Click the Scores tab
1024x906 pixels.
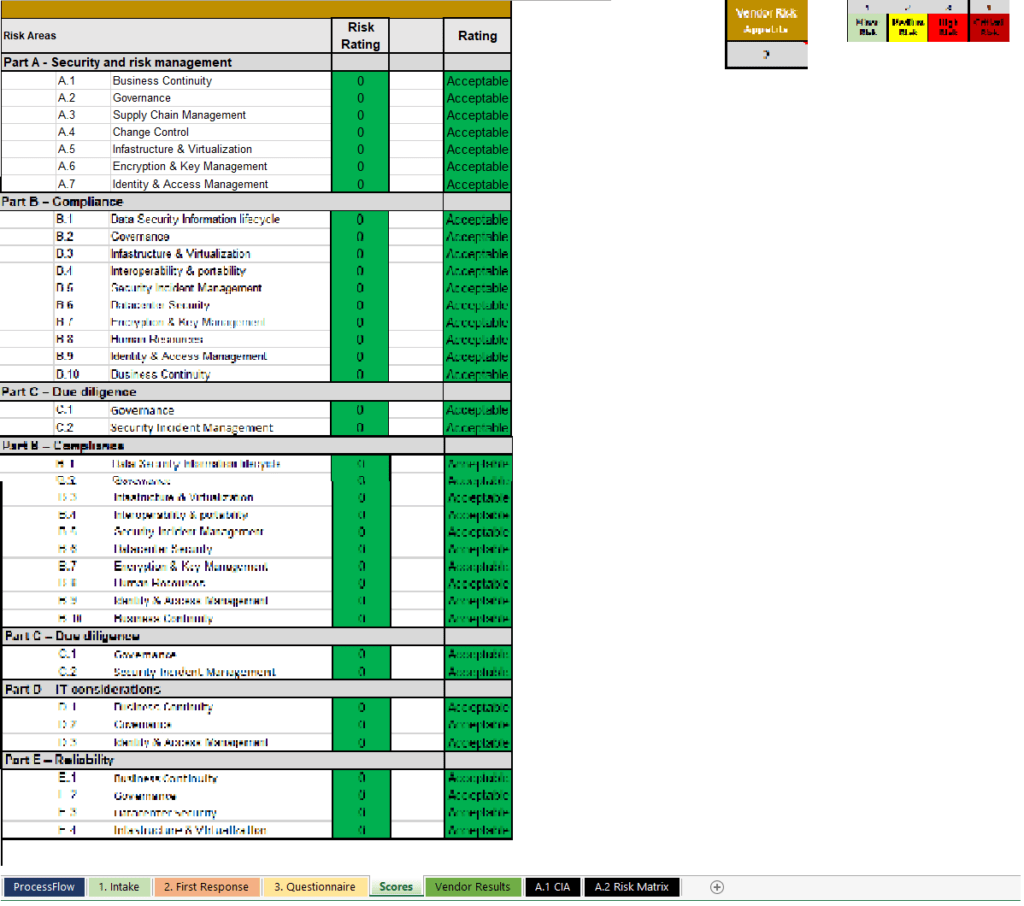pyautogui.click(x=395, y=886)
